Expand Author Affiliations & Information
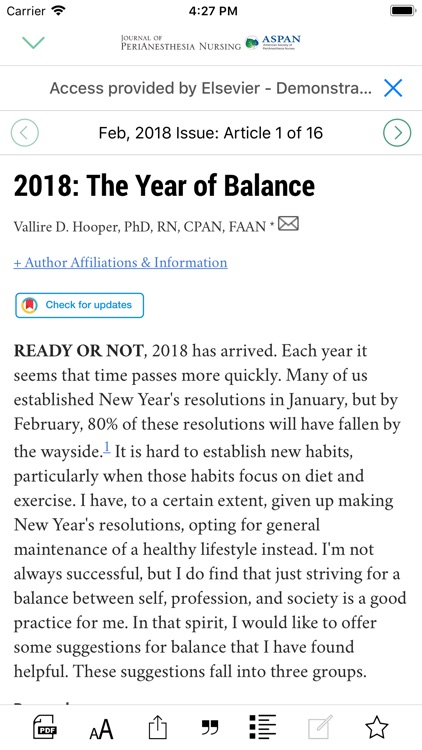The height and width of the screenshot is (750, 422). pos(121,263)
